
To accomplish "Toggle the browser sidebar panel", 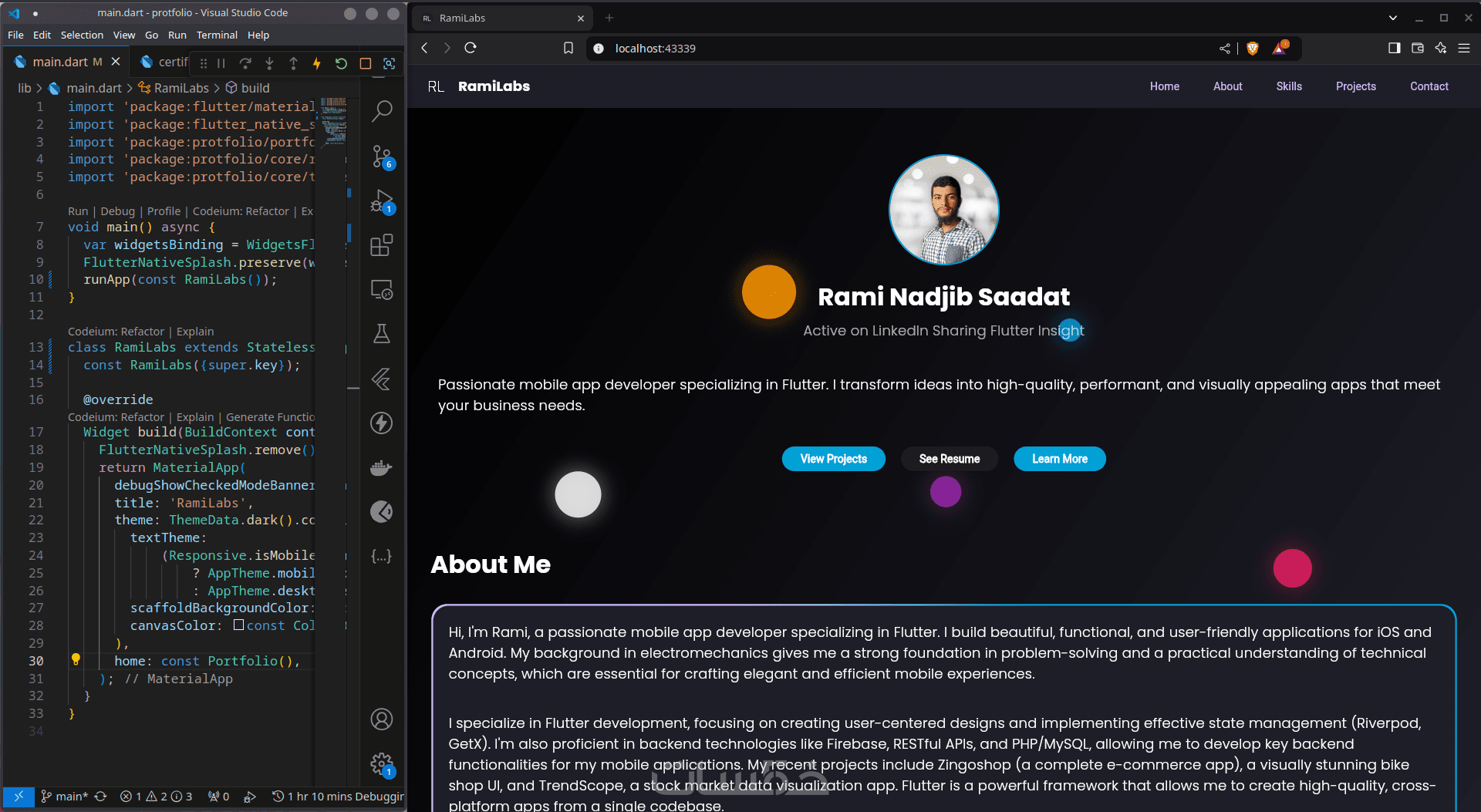I will pos(1395,48).
